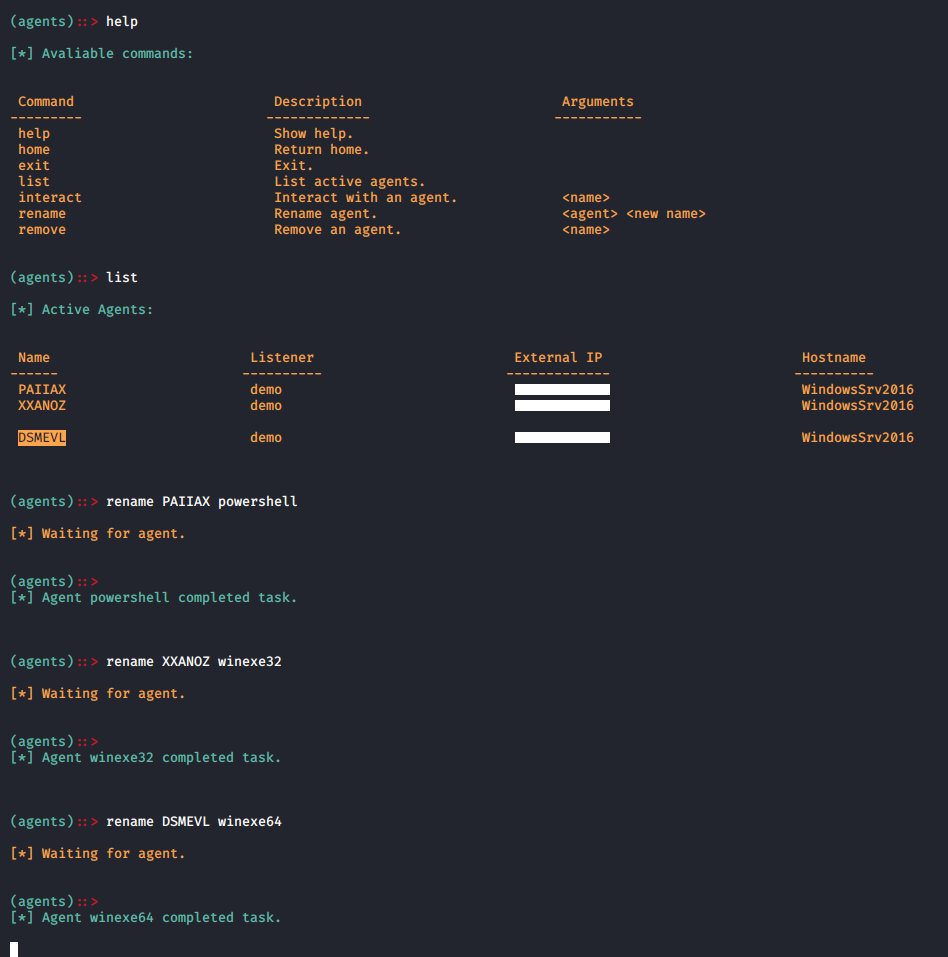The width and height of the screenshot is (948, 957).
Task: Click the 'Arguments' column header
Action: pos(598,101)
